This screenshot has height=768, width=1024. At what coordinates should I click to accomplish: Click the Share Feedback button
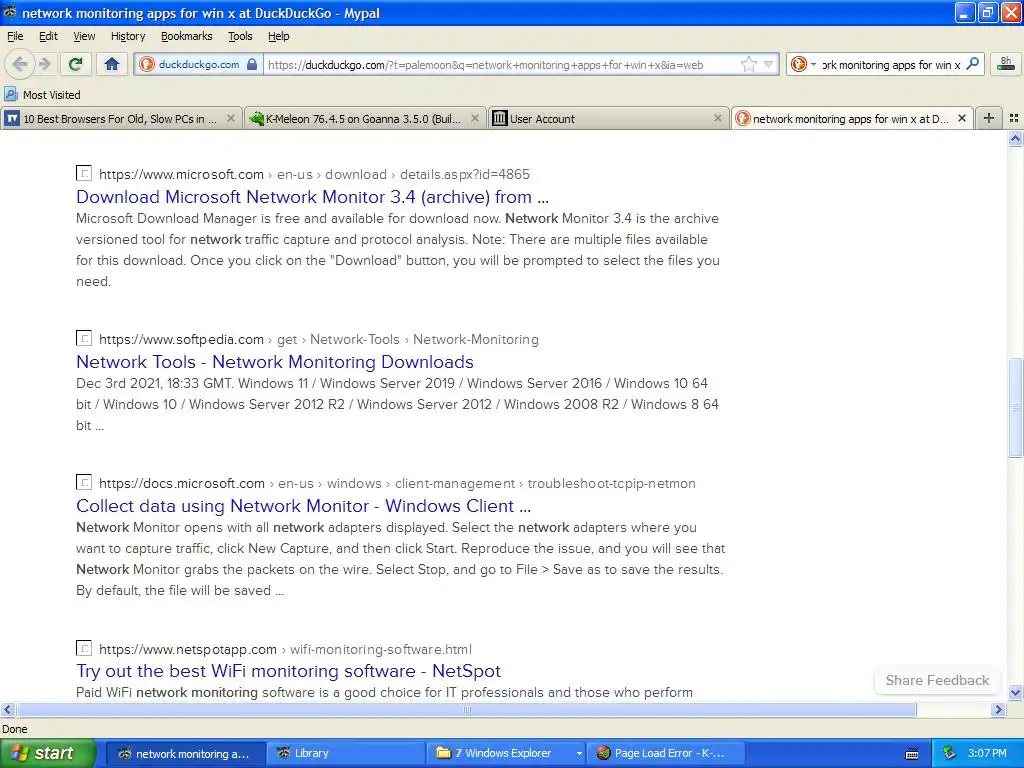tap(937, 680)
